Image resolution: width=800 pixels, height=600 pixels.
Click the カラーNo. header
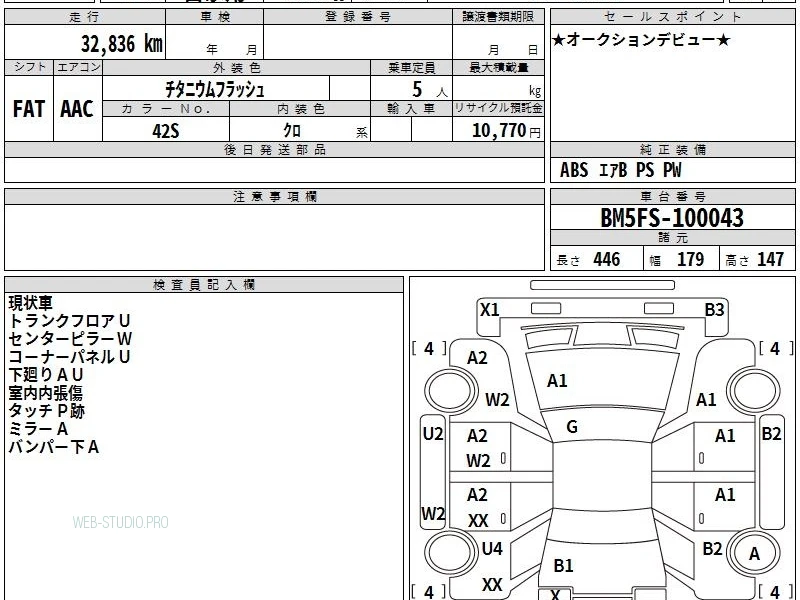tap(166, 109)
